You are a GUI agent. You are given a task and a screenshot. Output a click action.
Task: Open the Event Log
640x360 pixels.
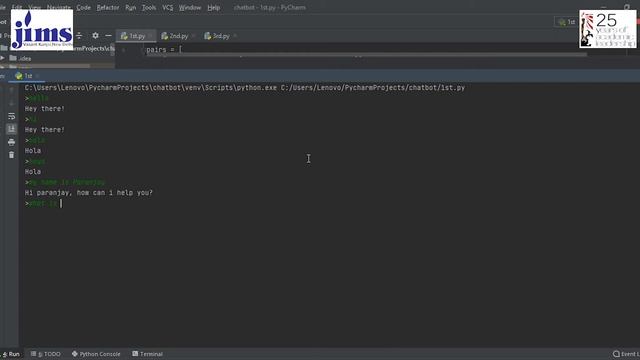click(x=626, y=354)
